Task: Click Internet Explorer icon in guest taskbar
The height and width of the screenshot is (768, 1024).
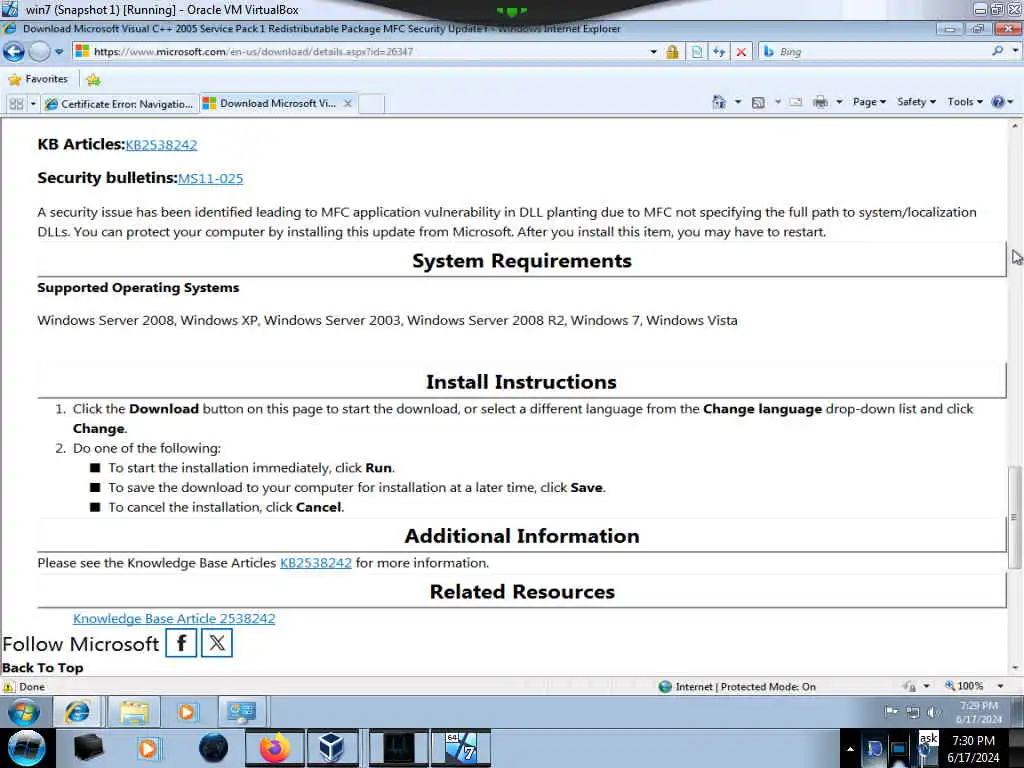Action: coord(76,712)
